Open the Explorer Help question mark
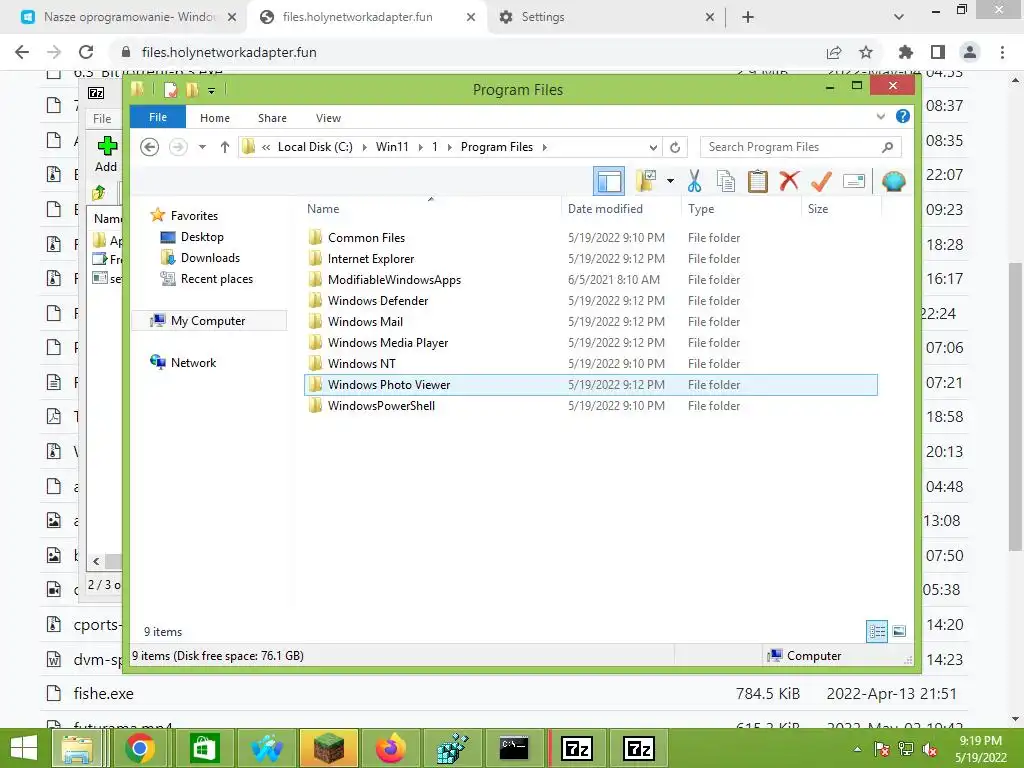1024x768 pixels. coord(903,116)
